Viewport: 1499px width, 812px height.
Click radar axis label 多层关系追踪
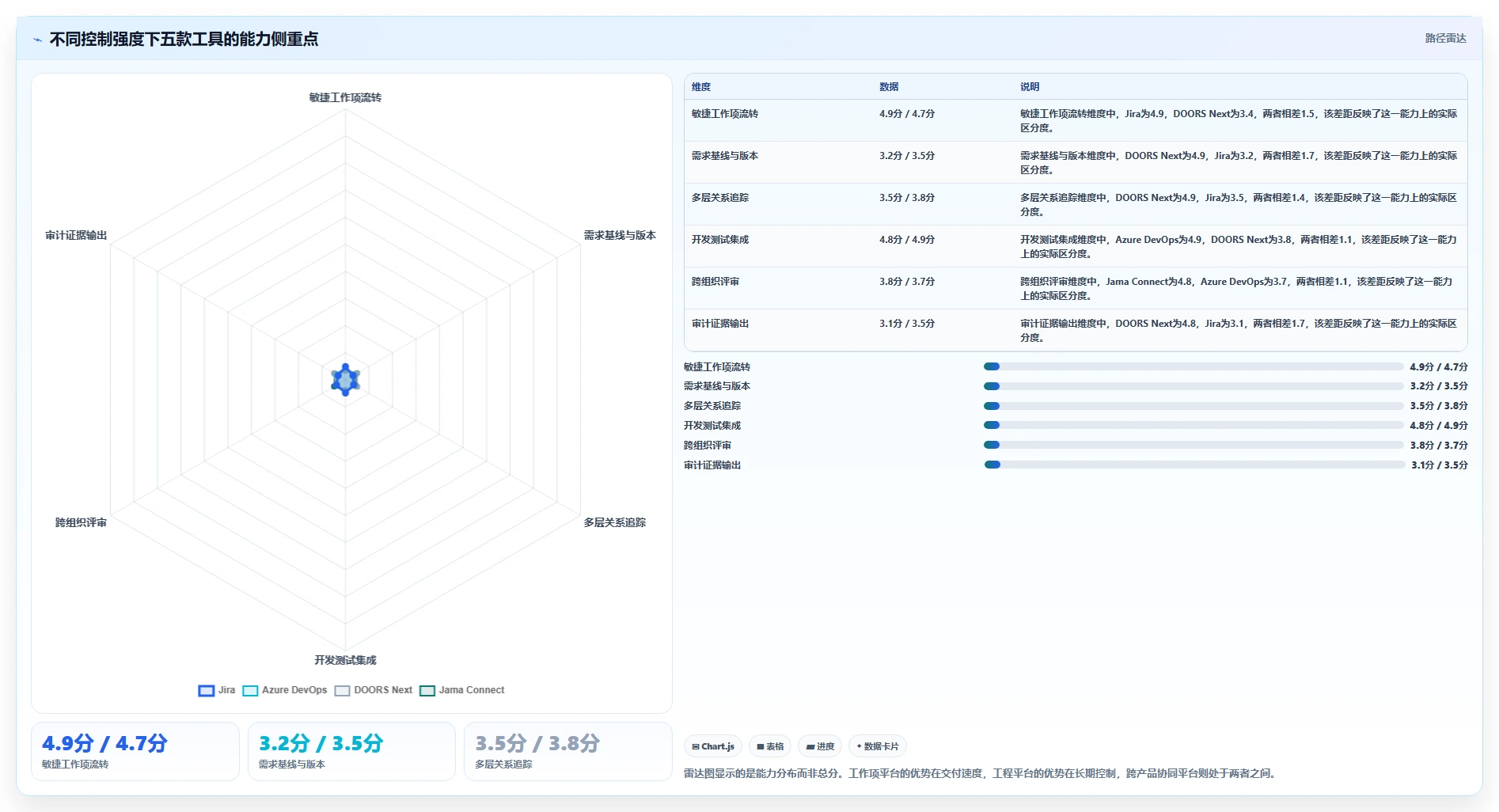point(615,522)
